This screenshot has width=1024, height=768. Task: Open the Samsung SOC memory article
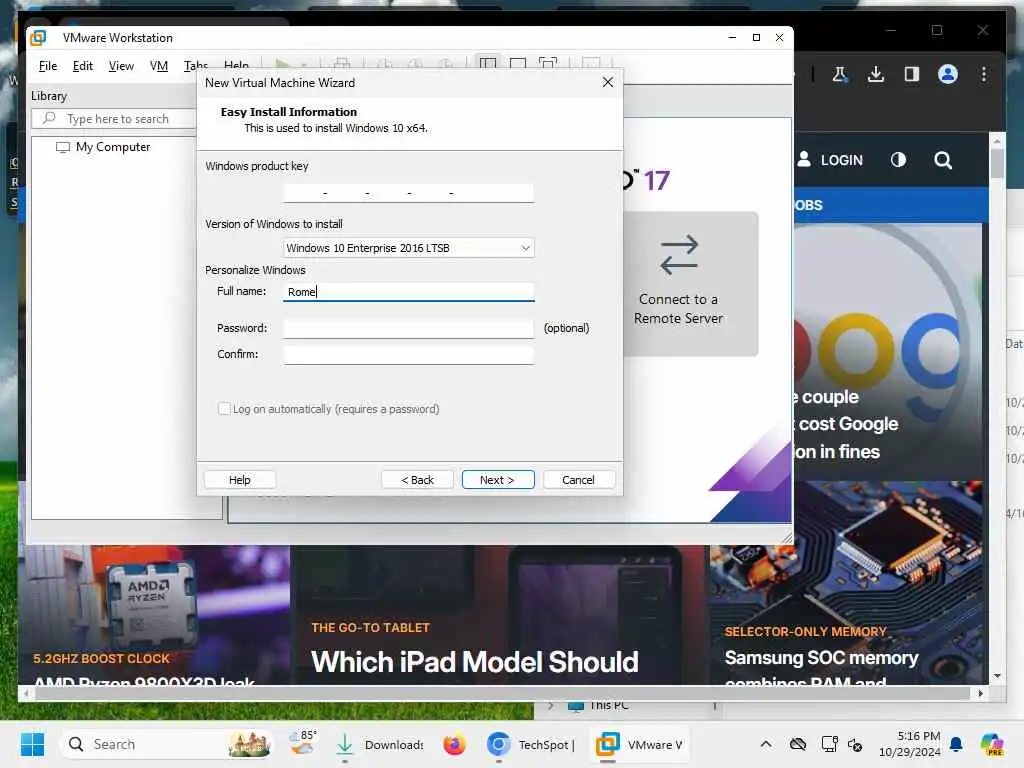(x=822, y=658)
